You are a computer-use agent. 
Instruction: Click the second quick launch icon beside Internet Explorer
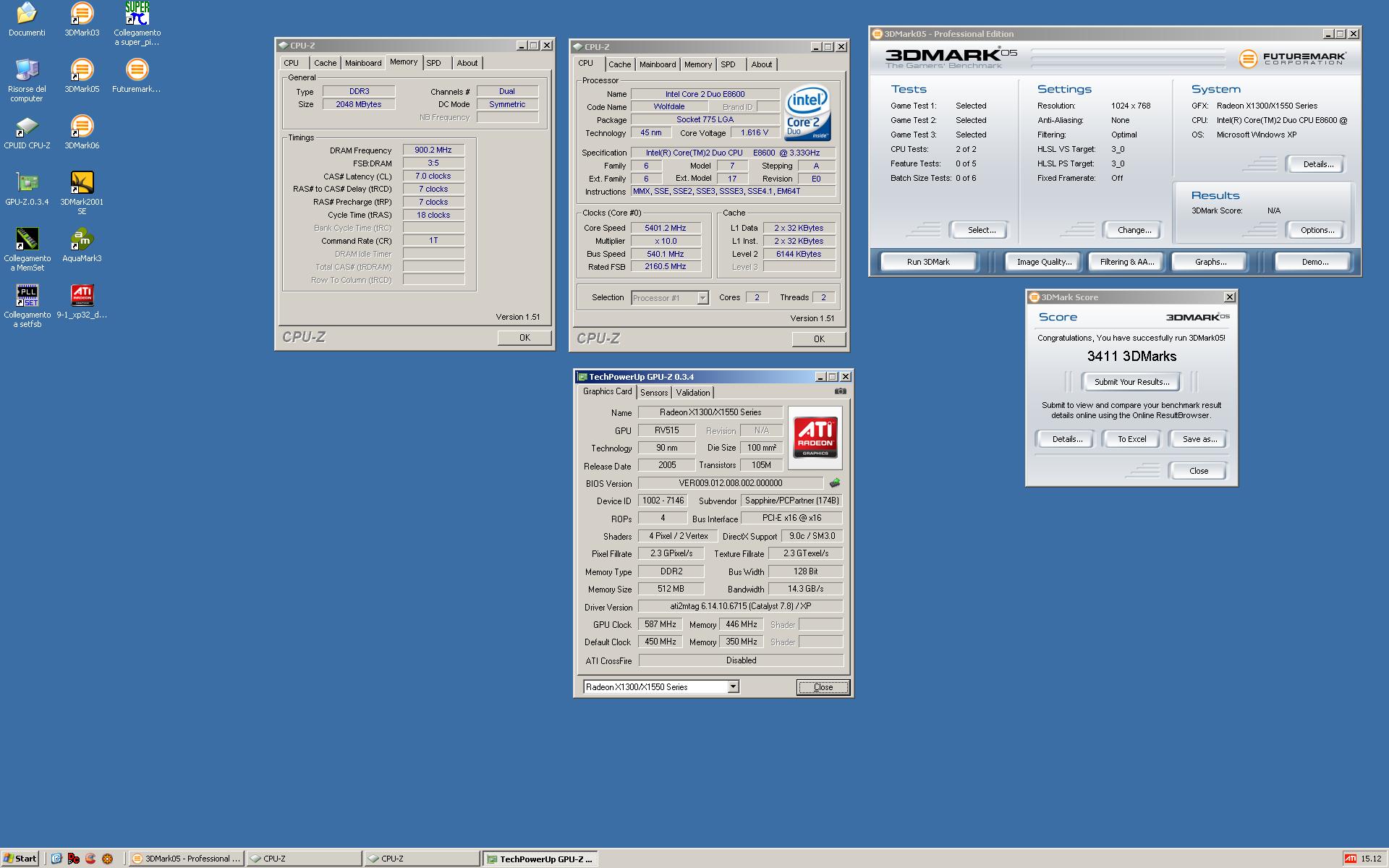click(74, 859)
